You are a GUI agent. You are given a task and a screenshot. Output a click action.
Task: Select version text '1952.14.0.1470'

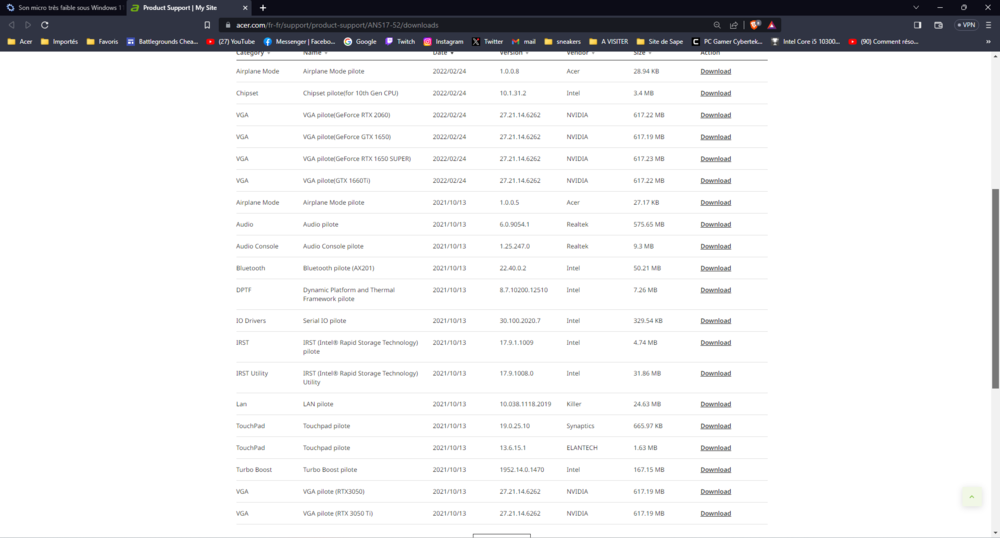tap(522, 470)
